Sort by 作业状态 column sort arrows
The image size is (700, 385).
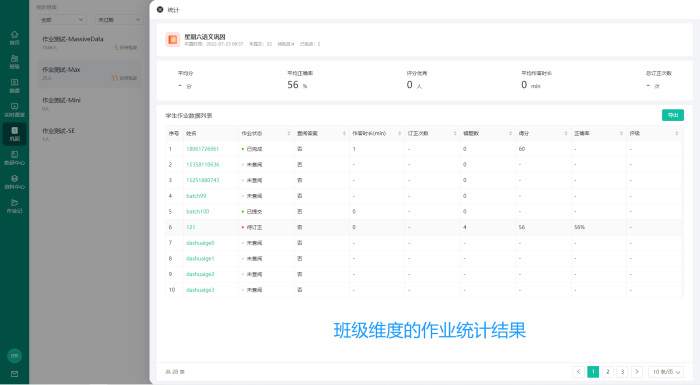289,134
